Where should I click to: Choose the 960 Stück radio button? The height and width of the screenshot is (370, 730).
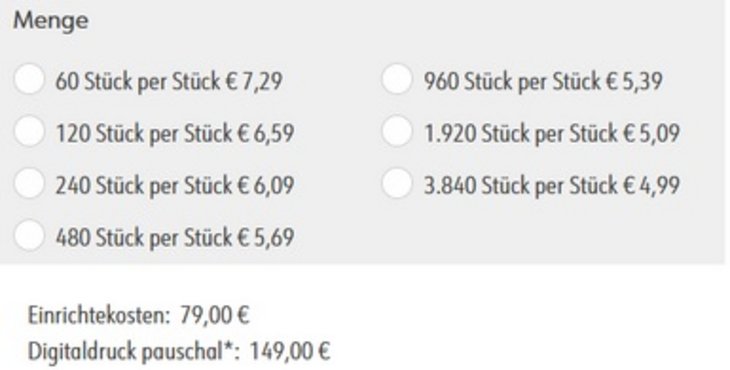point(396,79)
